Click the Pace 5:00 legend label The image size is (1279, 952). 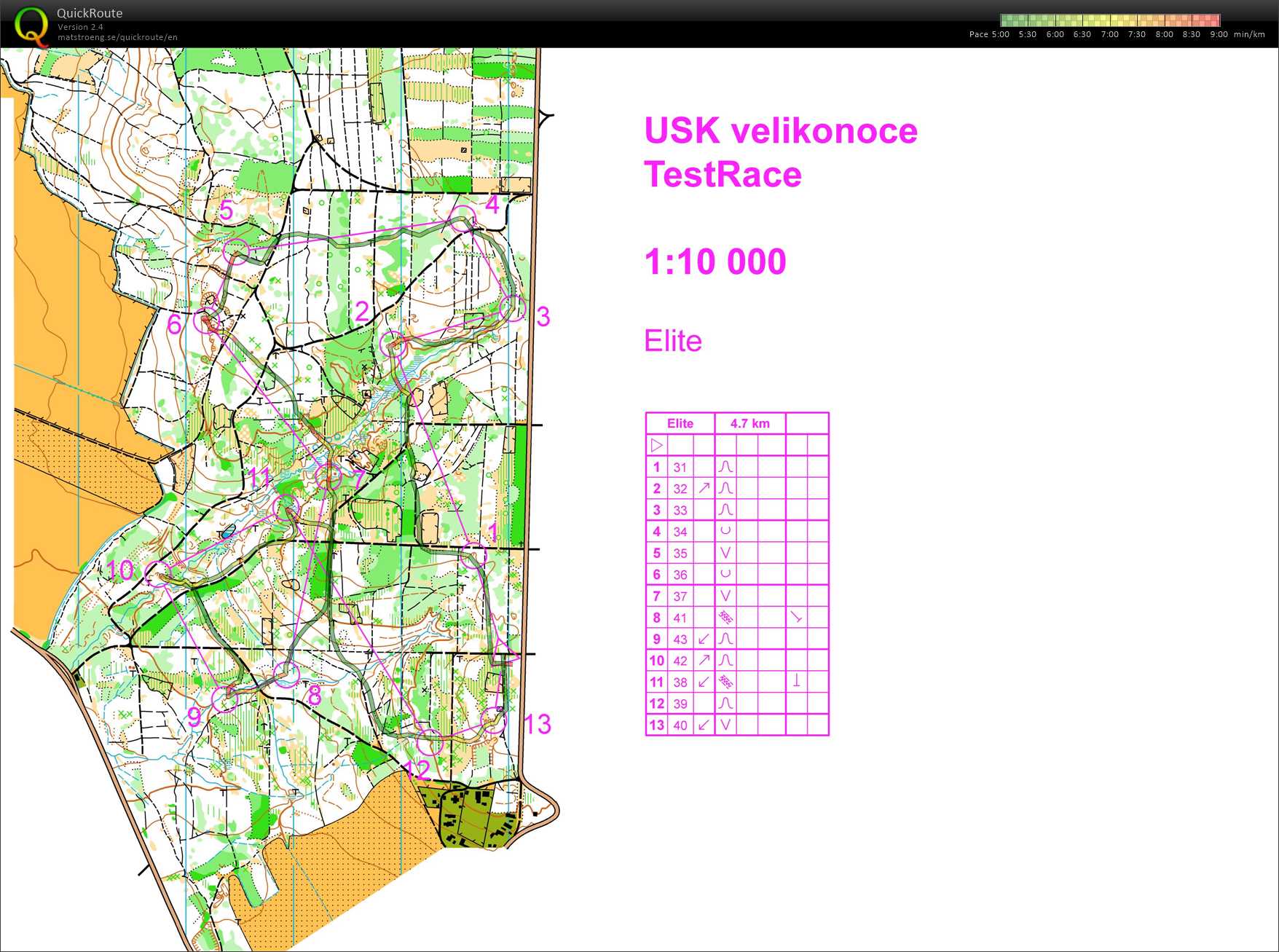989,34
